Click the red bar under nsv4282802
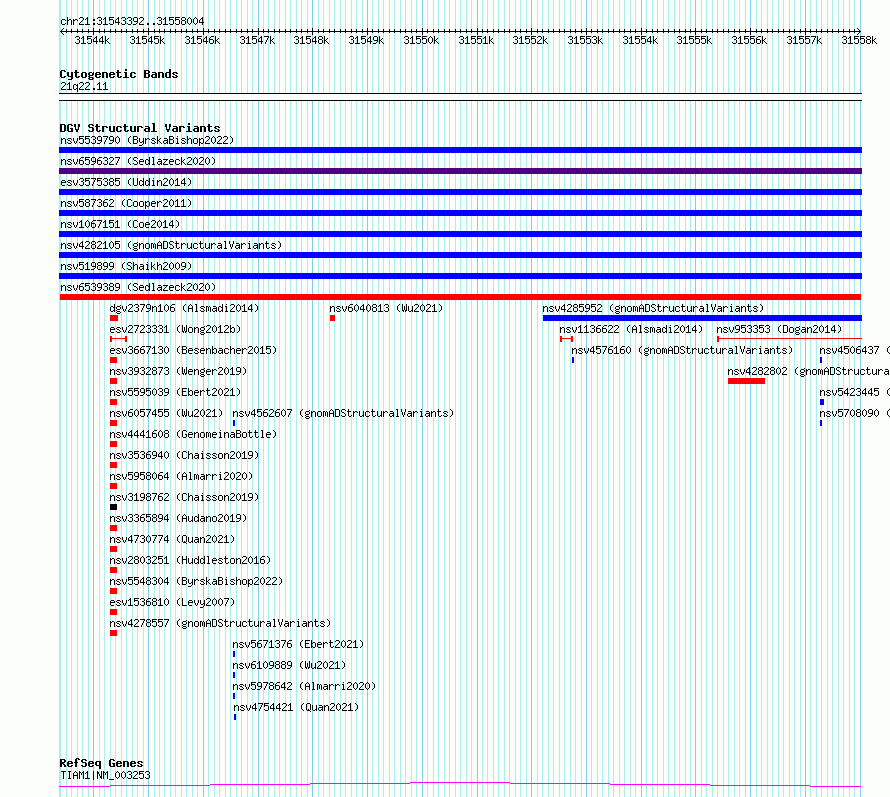Viewport: 890px width, 797px height. 746,381
